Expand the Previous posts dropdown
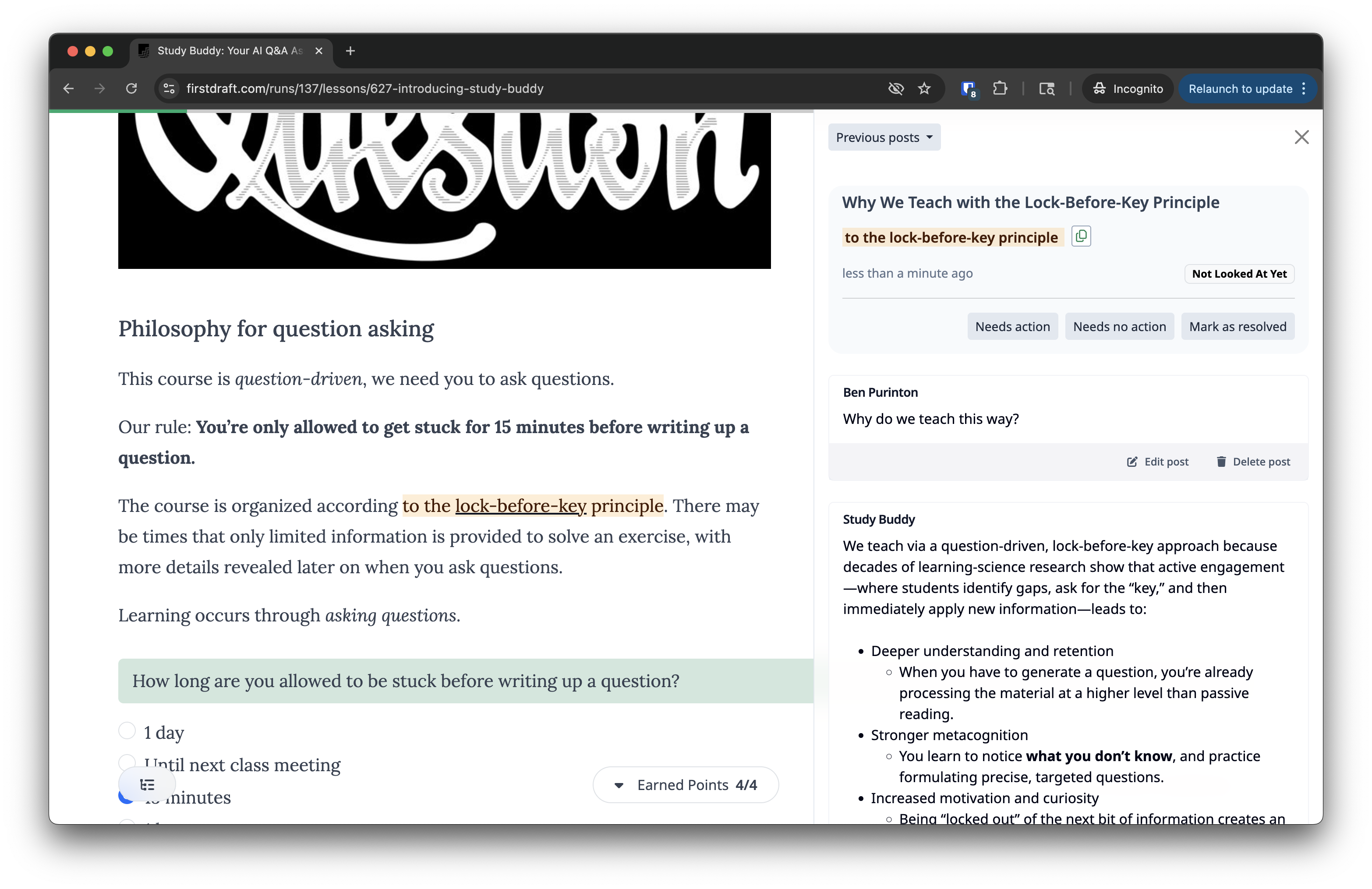Screen dimensions: 1372x889 pos(884,137)
